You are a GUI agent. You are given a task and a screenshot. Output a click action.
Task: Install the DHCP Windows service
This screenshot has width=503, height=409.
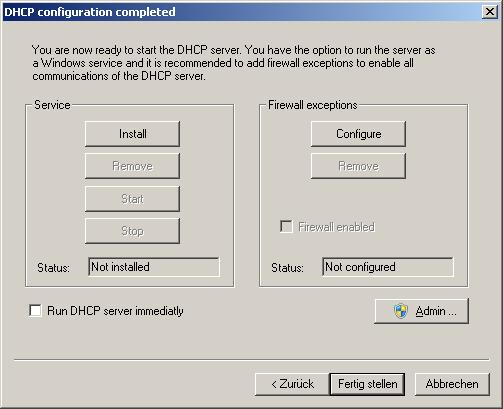[132, 134]
